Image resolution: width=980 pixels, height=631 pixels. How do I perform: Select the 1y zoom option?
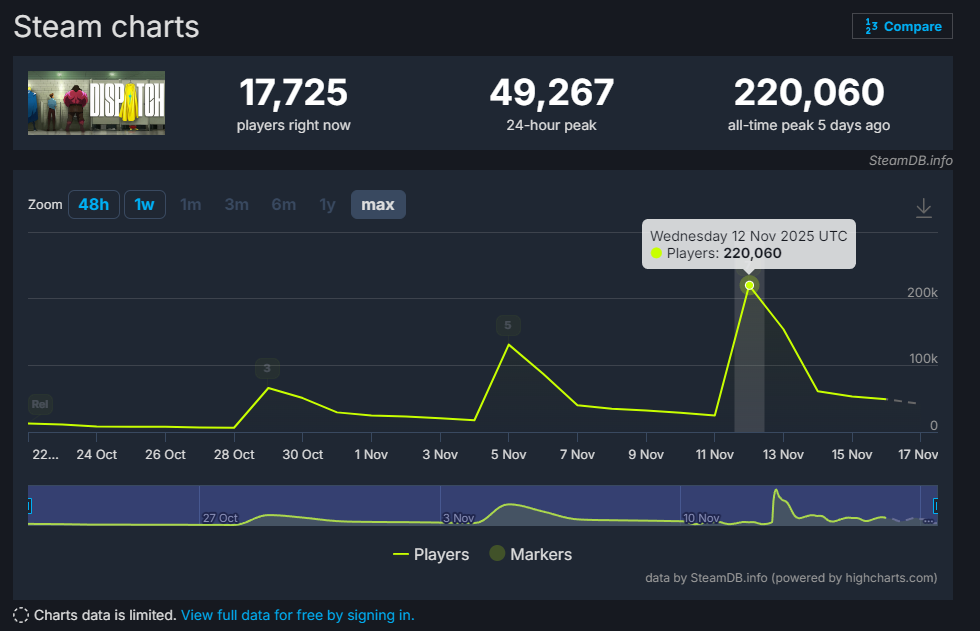coord(328,204)
